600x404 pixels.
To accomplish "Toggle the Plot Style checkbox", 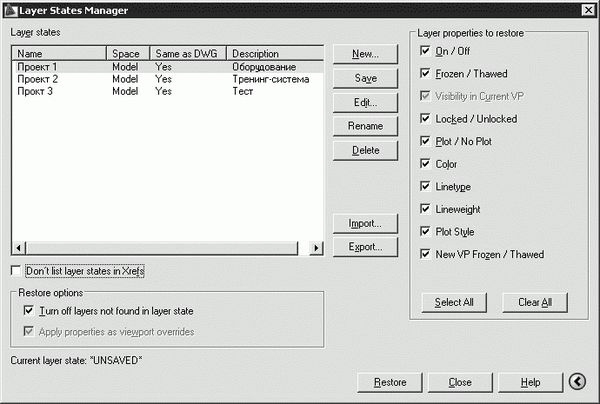I will click(x=425, y=231).
